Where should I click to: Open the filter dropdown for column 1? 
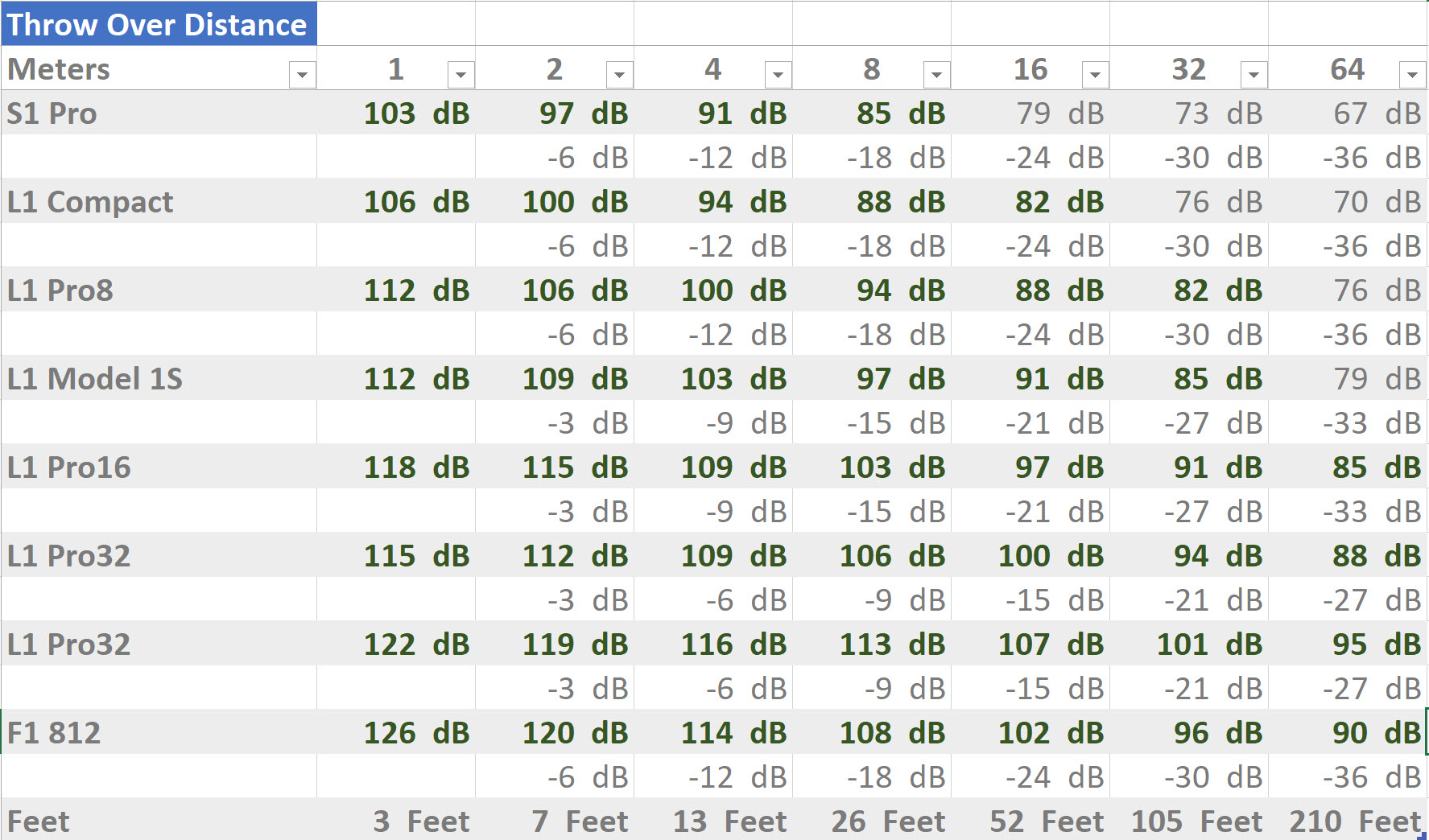[461, 75]
